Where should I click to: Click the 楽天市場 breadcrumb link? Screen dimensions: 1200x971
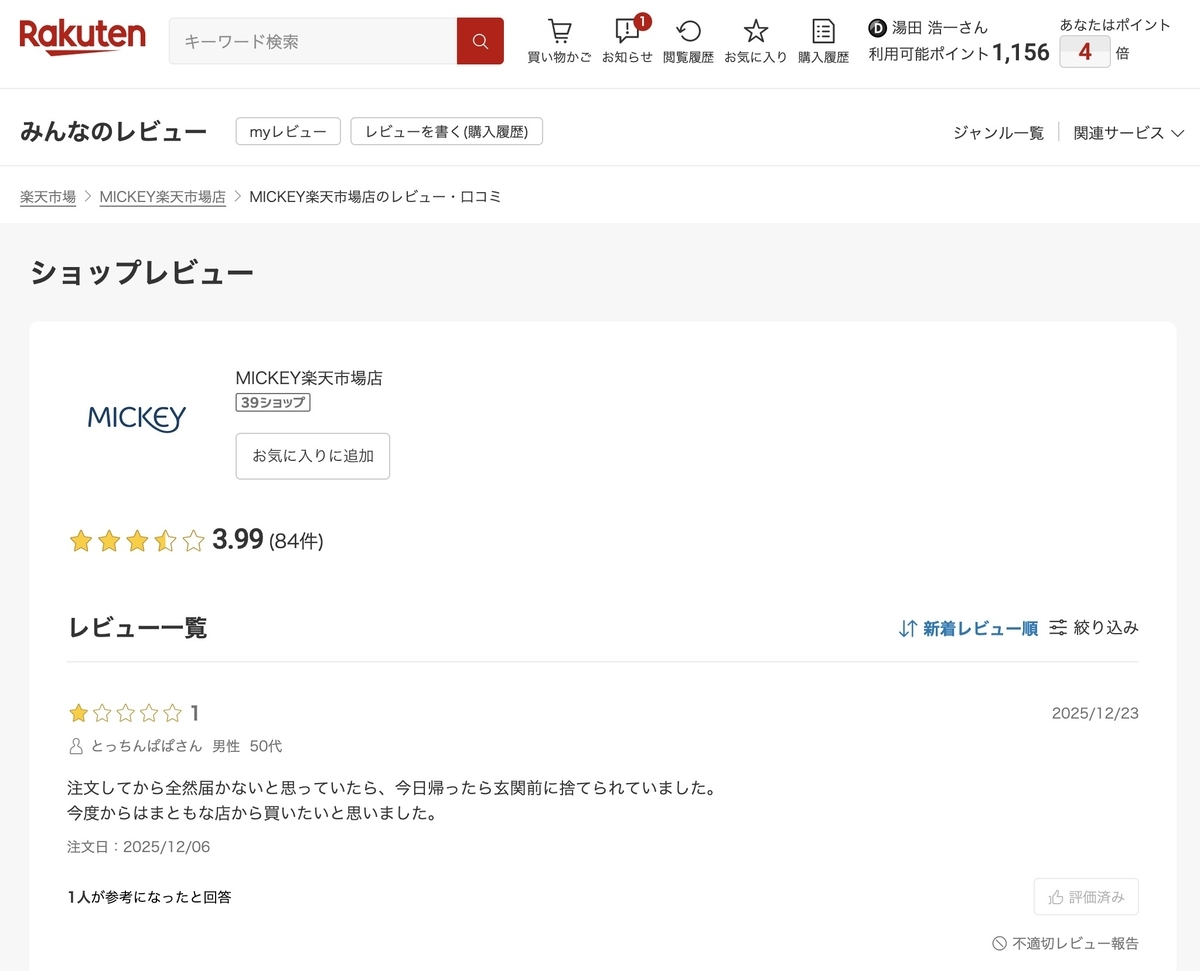point(48,197)
